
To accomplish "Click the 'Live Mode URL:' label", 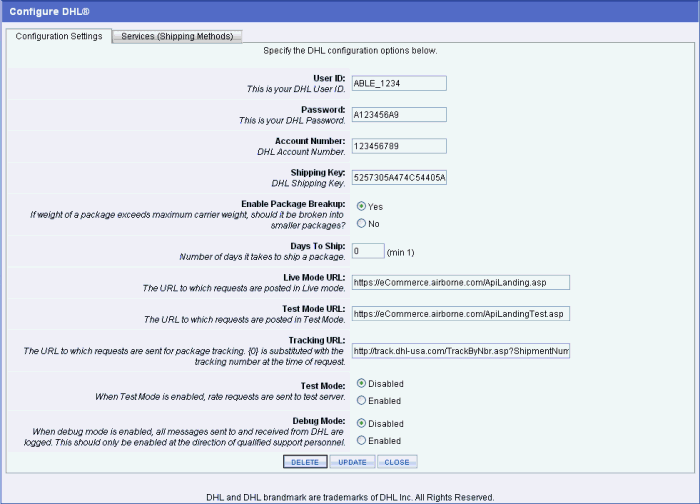I will click(x=314, y=278).
